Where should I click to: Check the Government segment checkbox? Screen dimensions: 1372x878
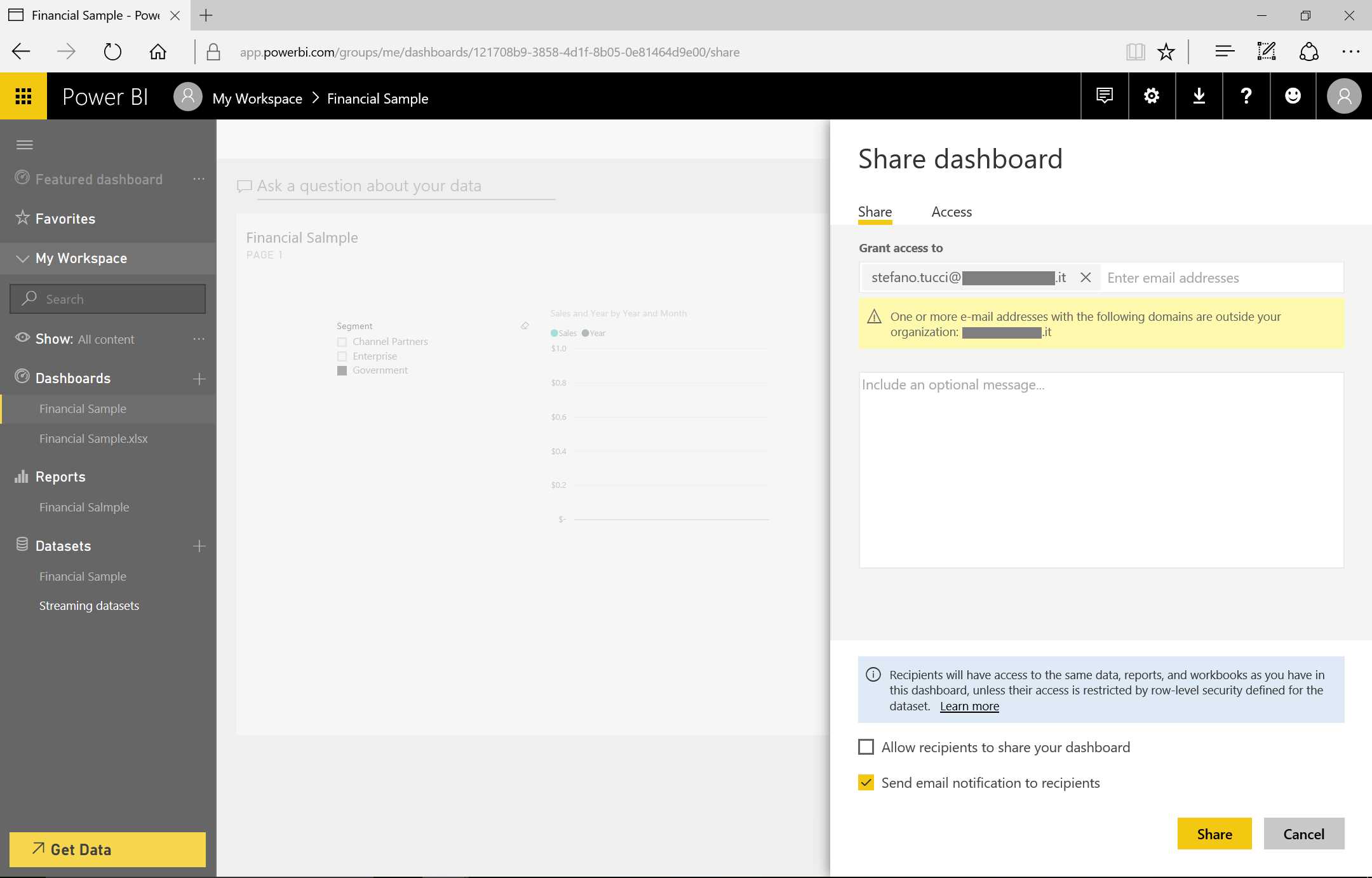point(342,370)
